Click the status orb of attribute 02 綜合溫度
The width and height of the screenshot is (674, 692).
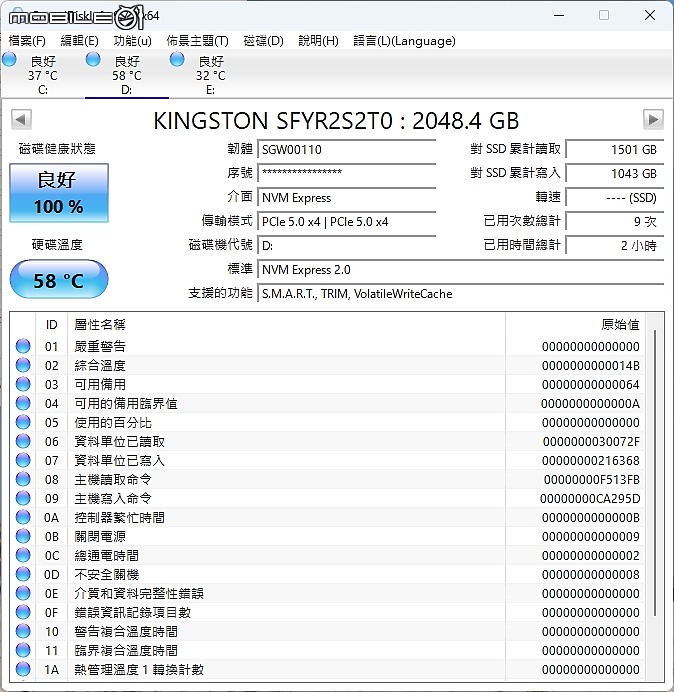click(23, 365)
